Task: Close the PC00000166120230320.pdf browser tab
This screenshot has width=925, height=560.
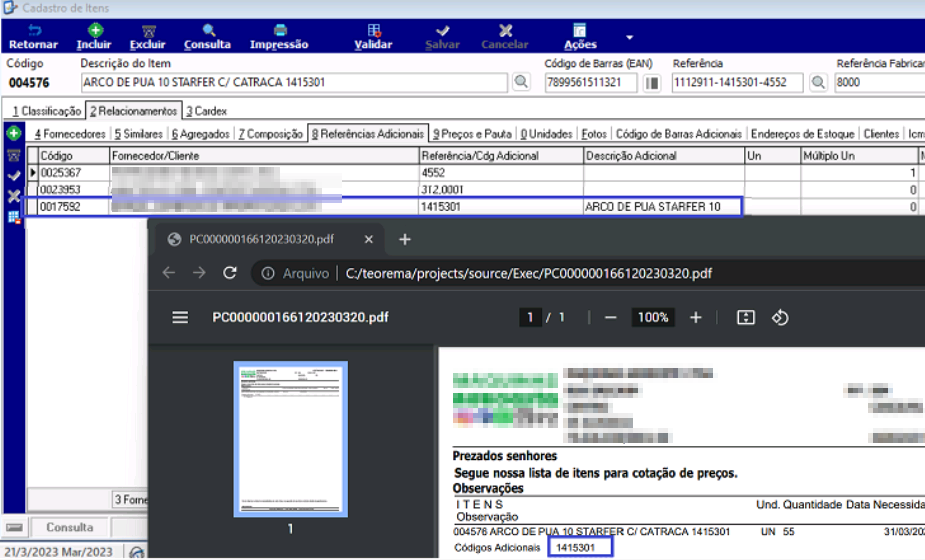Action: tap(369, 239)
